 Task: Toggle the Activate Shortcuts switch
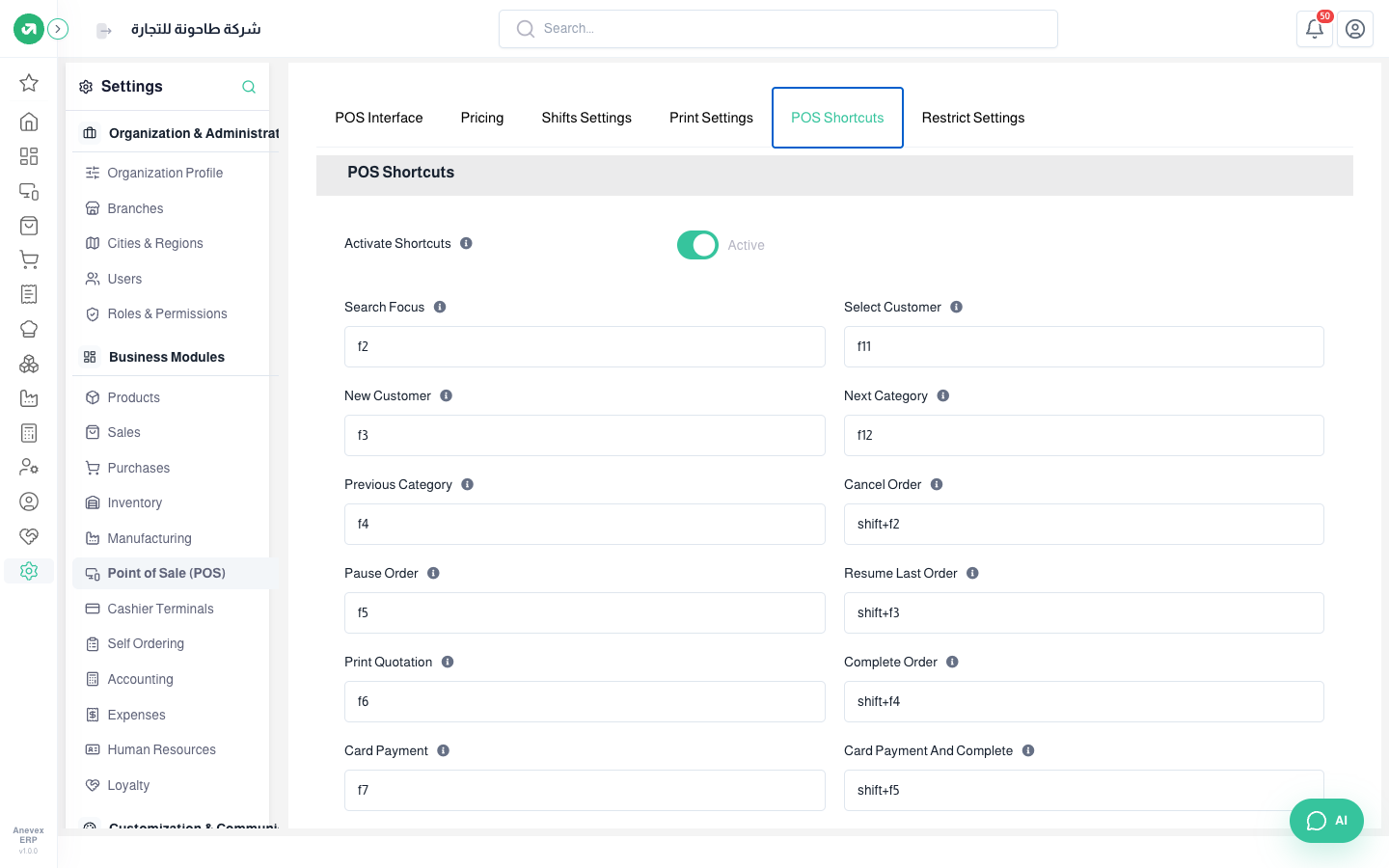(x=697, y=245)
